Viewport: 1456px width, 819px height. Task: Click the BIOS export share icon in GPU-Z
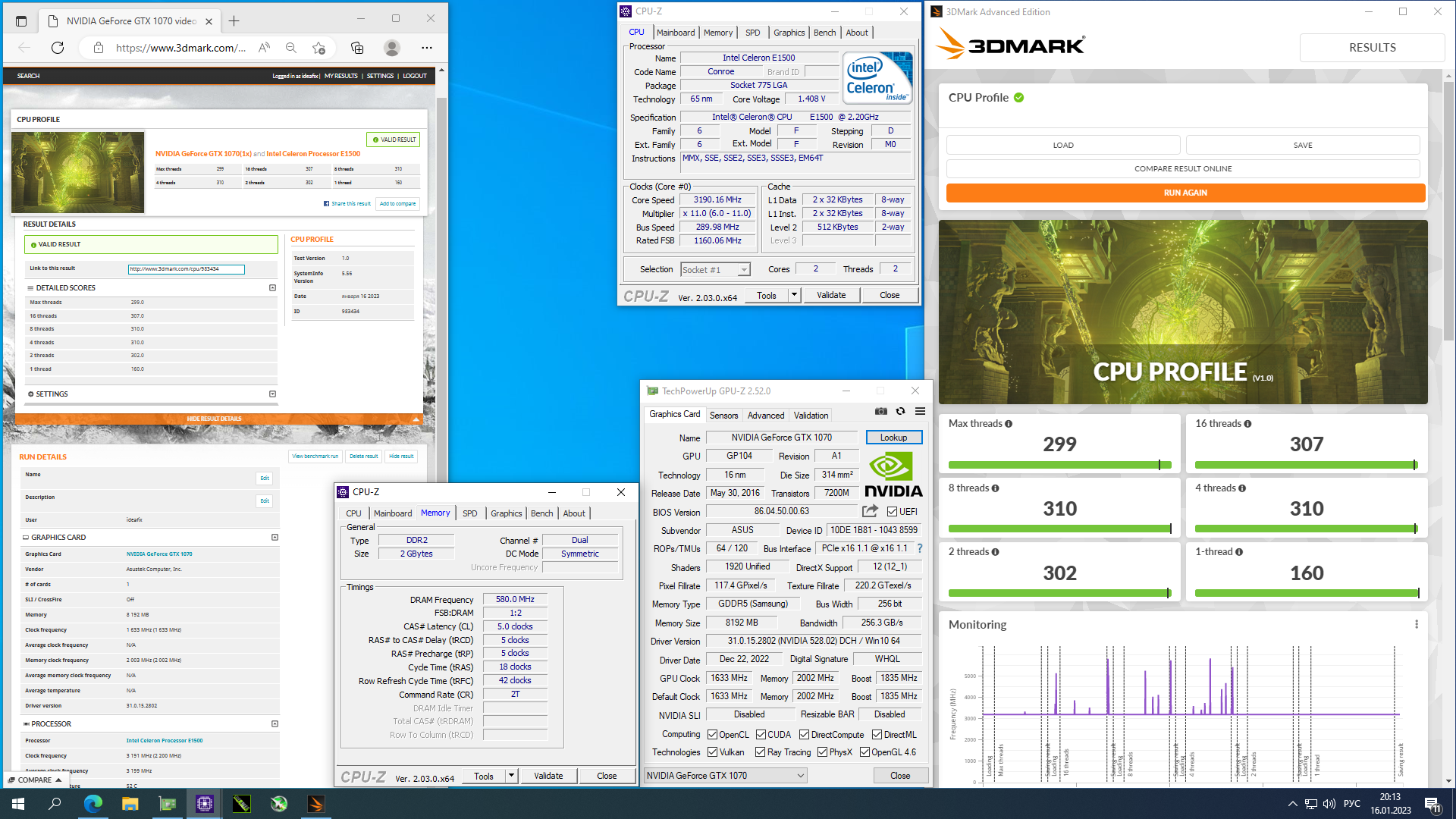[870, 511]
